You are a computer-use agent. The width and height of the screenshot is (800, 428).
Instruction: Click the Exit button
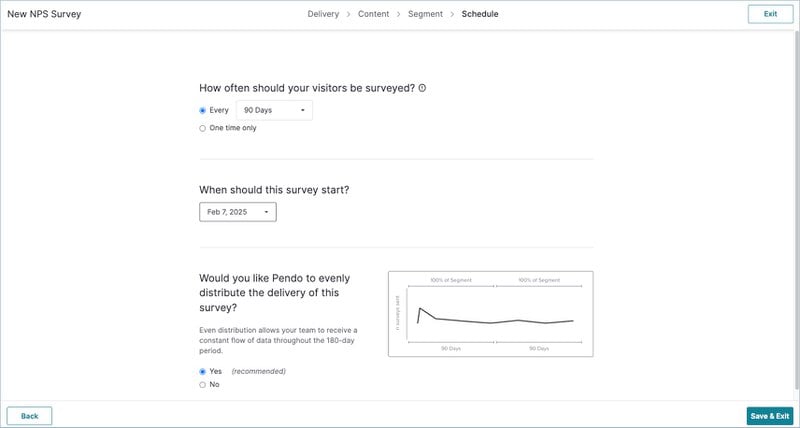(x=770, y=14)
